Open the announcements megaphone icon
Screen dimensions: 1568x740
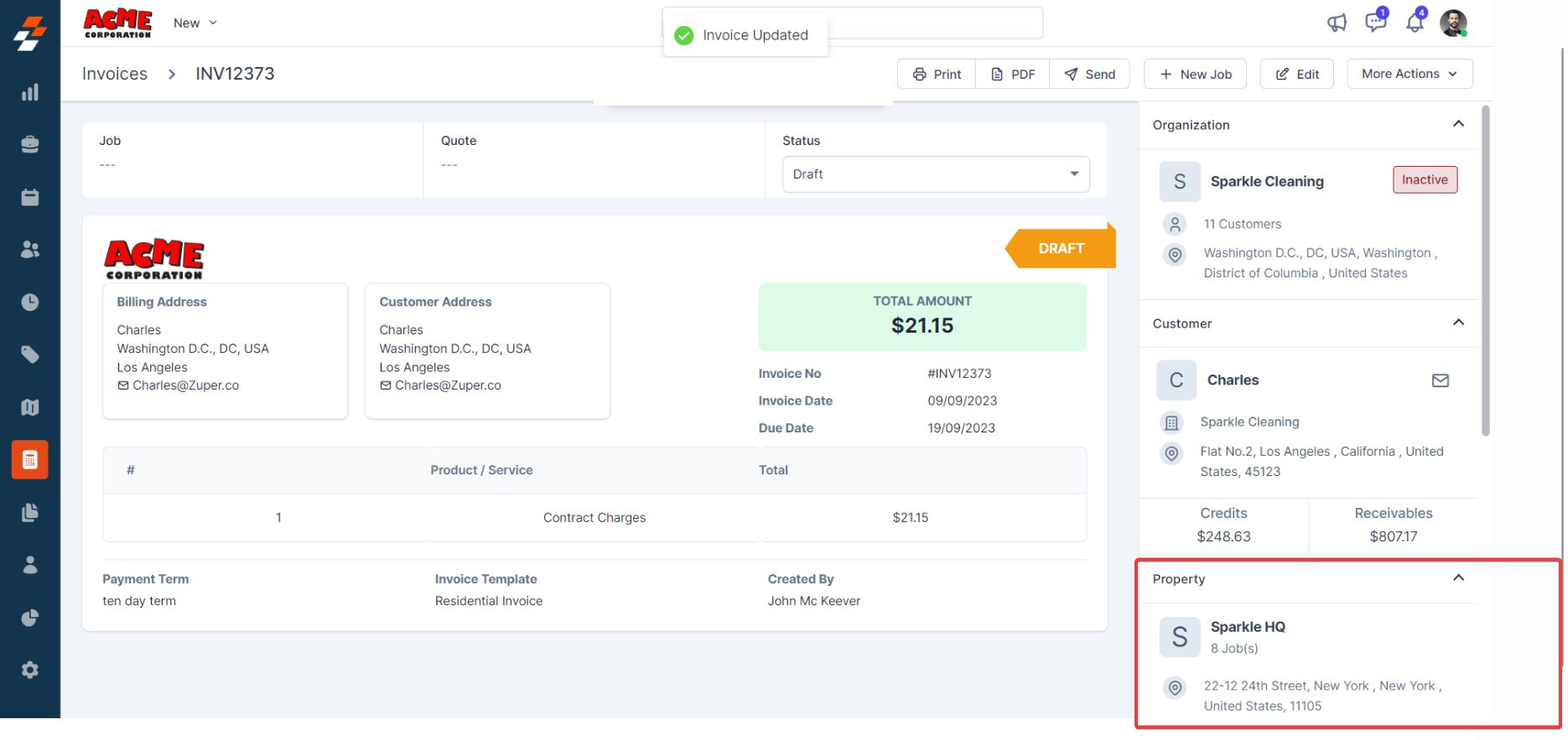coord(1337,23)
